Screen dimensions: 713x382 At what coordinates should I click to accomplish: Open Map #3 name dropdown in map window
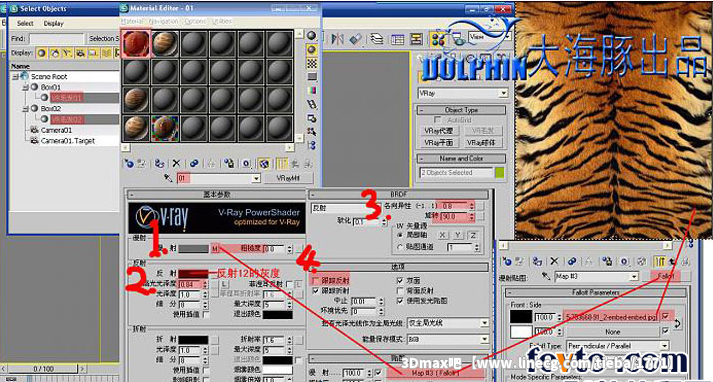634,276
